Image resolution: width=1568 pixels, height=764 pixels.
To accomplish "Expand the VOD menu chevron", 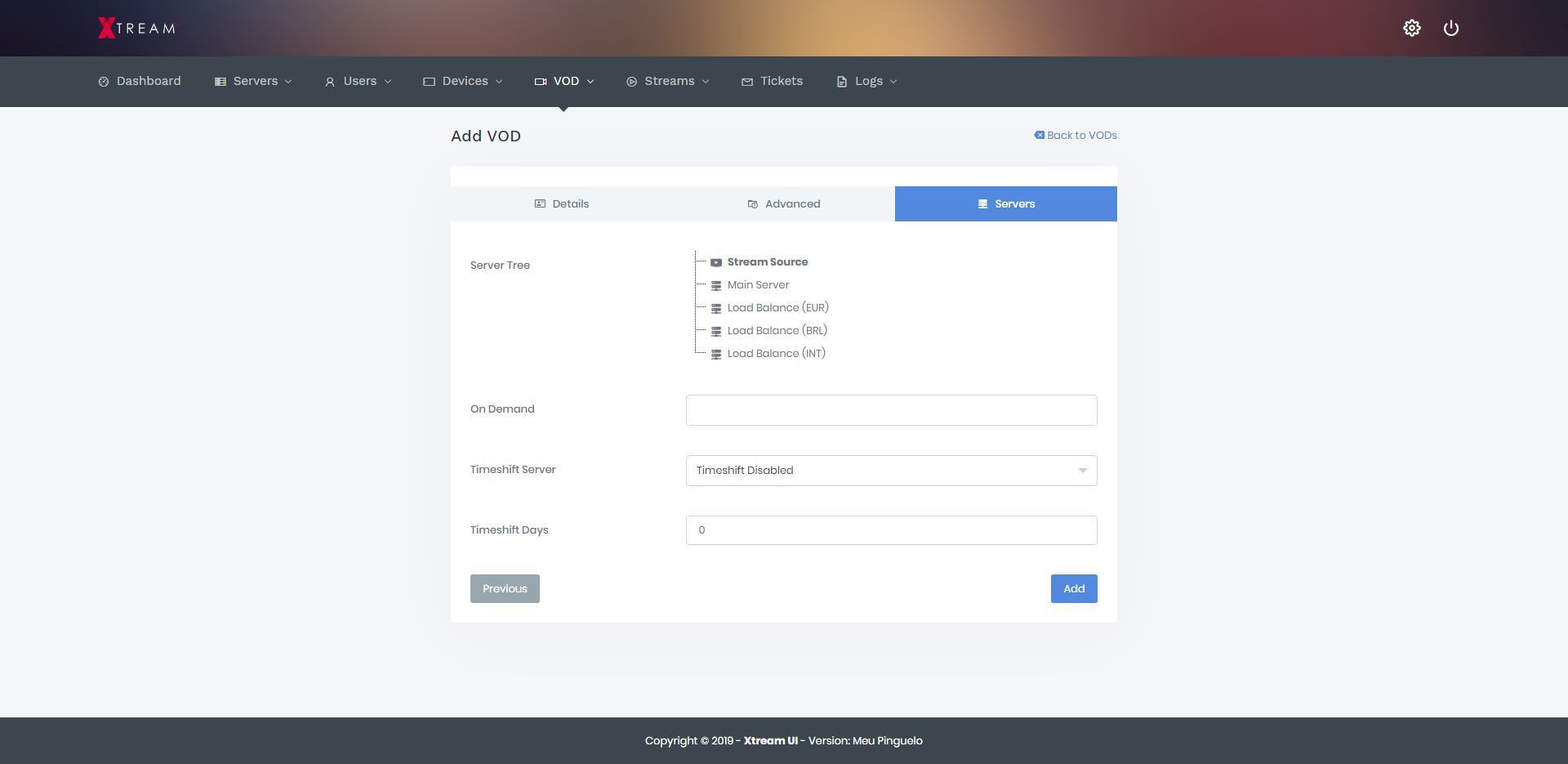I will click(x=590, y=82).
